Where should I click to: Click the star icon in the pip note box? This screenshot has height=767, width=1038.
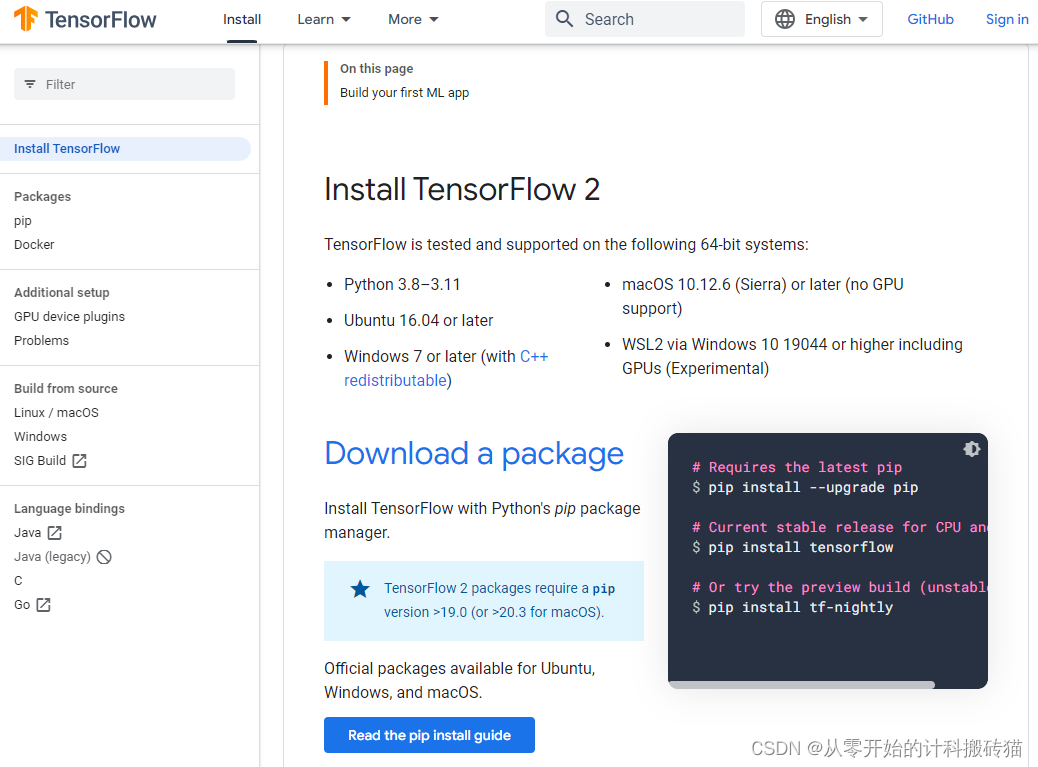pos(360,589)
